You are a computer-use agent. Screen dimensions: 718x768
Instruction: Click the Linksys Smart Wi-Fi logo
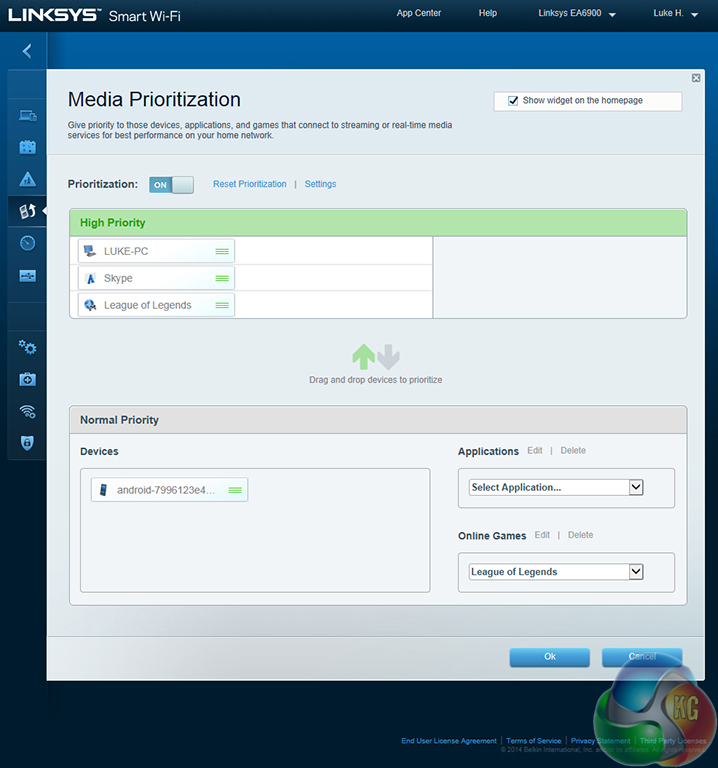point(95,15)
